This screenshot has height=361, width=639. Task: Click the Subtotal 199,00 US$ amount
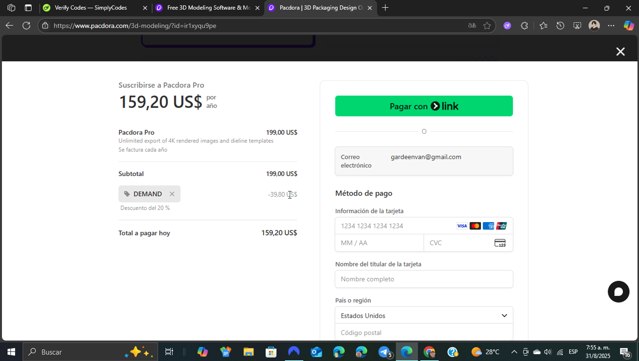pos(282,174)
